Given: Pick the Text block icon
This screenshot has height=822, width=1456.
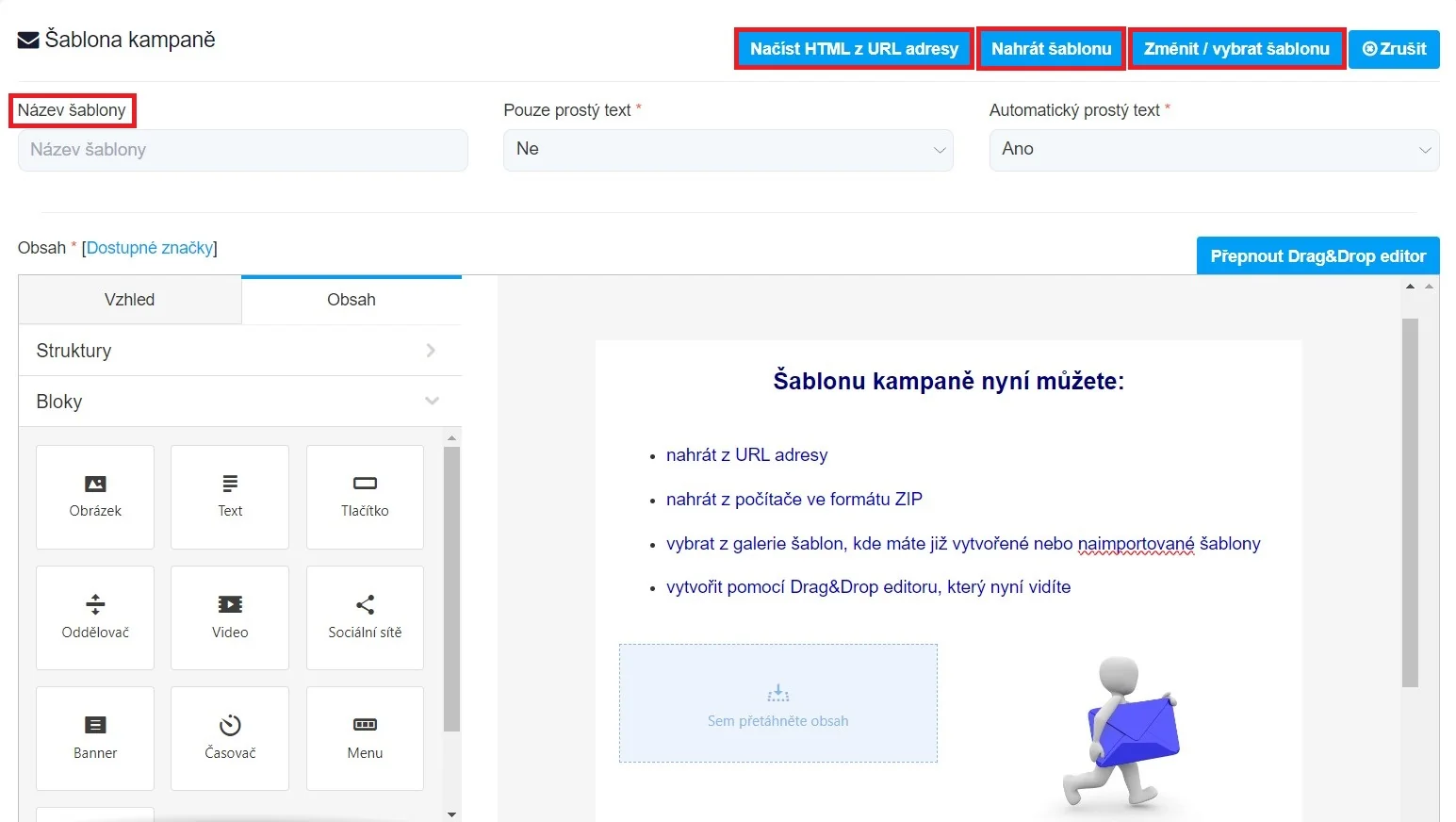Looking at the screenshot, I should click(x=230, y=496).
